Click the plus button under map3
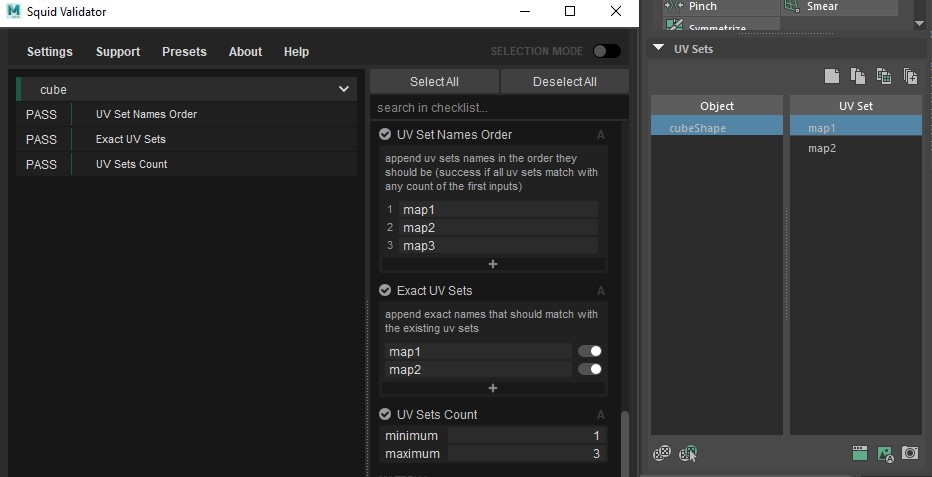The height and width of the screenshot is (477, 932). [x=493, y=264]
